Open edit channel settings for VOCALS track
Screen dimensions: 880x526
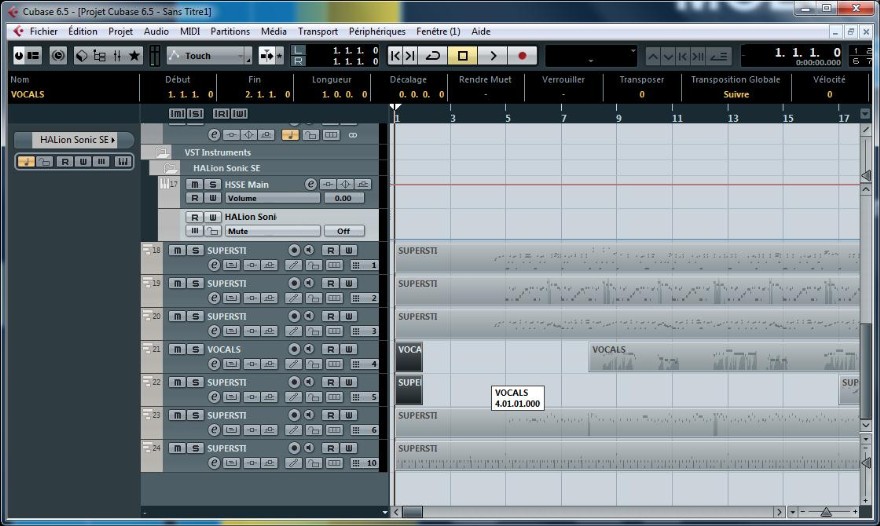tap(214, 364)
